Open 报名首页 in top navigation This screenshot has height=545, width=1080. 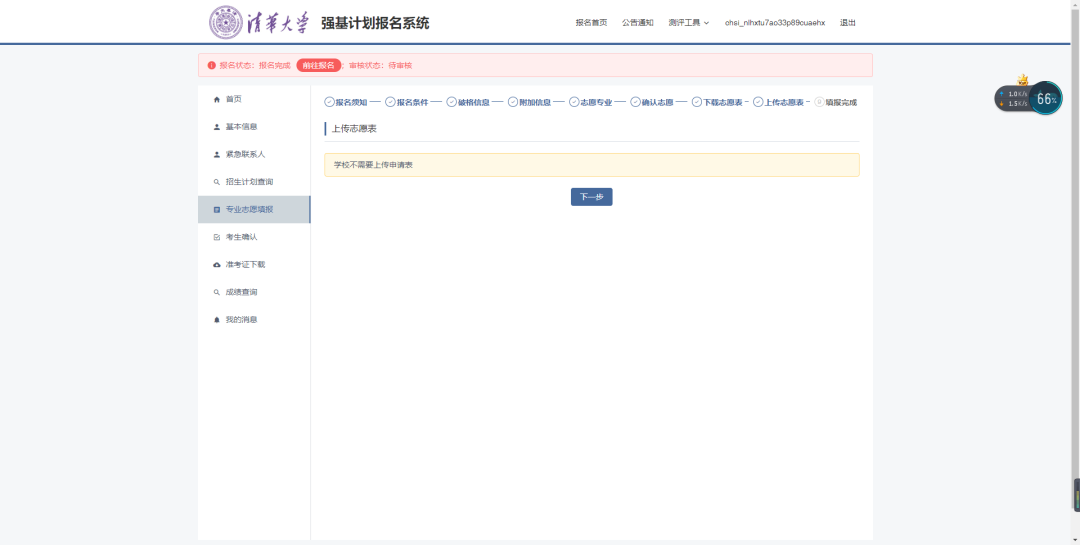coord(592,23)
